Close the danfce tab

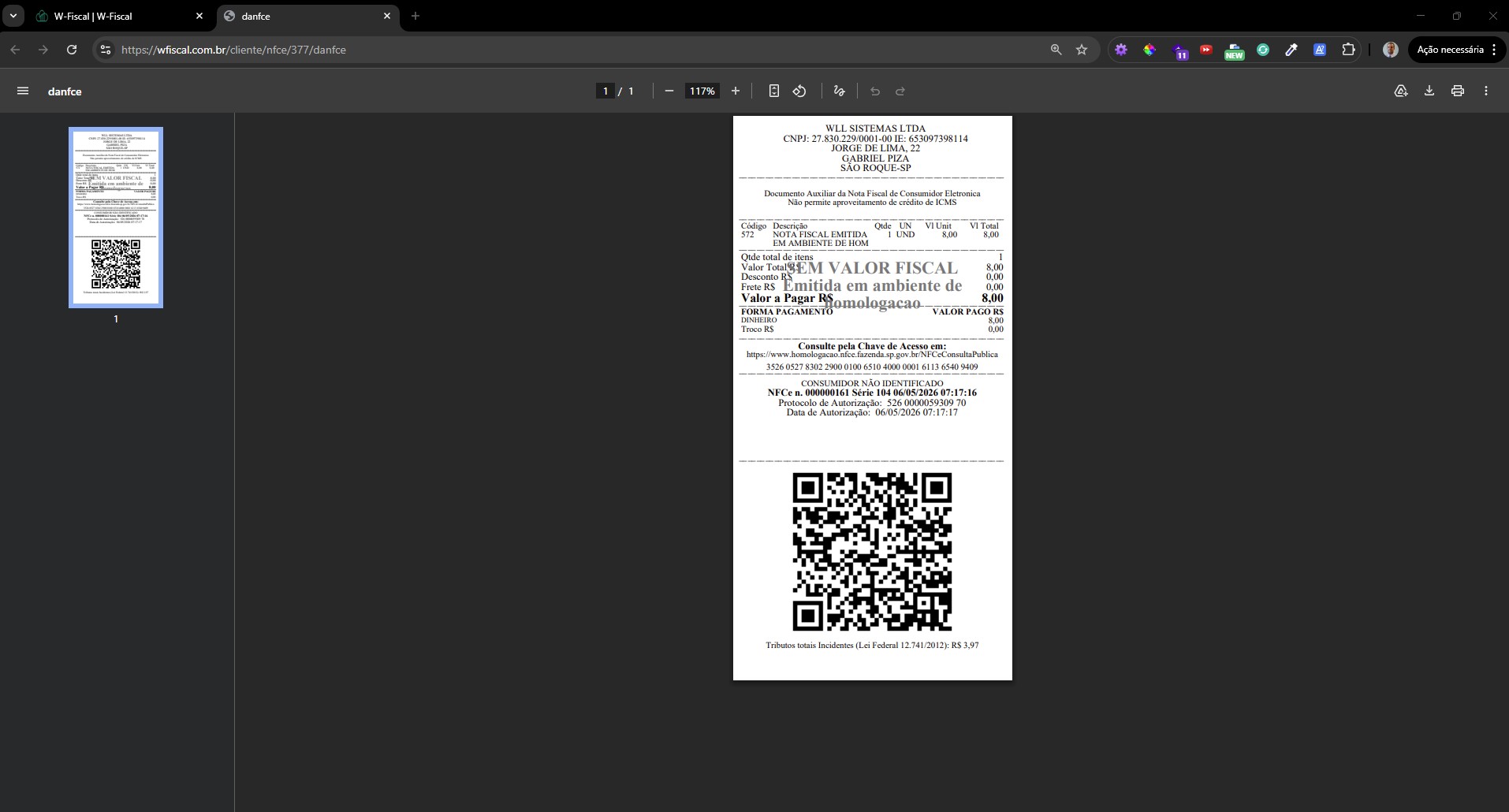point(387,16)
